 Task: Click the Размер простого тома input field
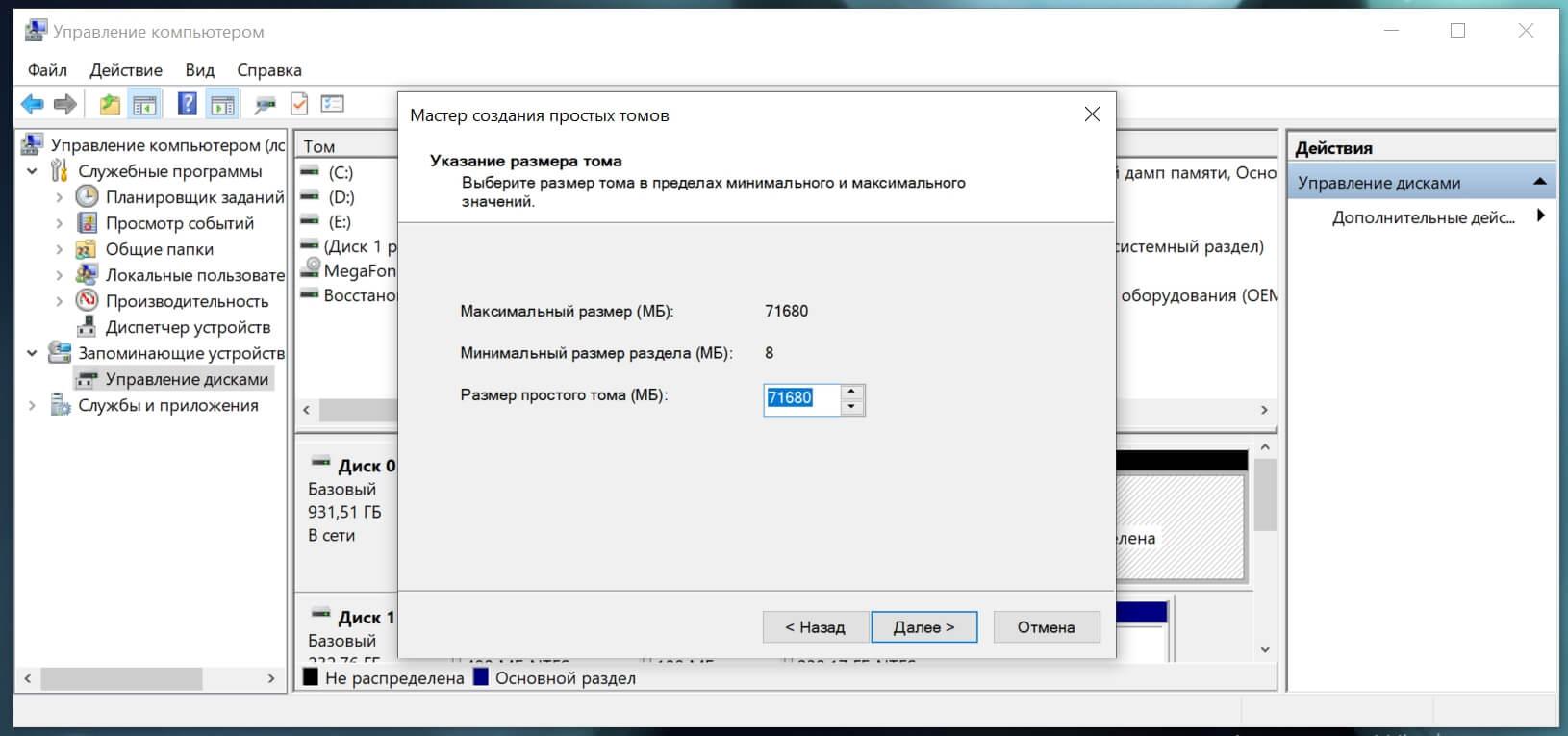pos(802,398)
